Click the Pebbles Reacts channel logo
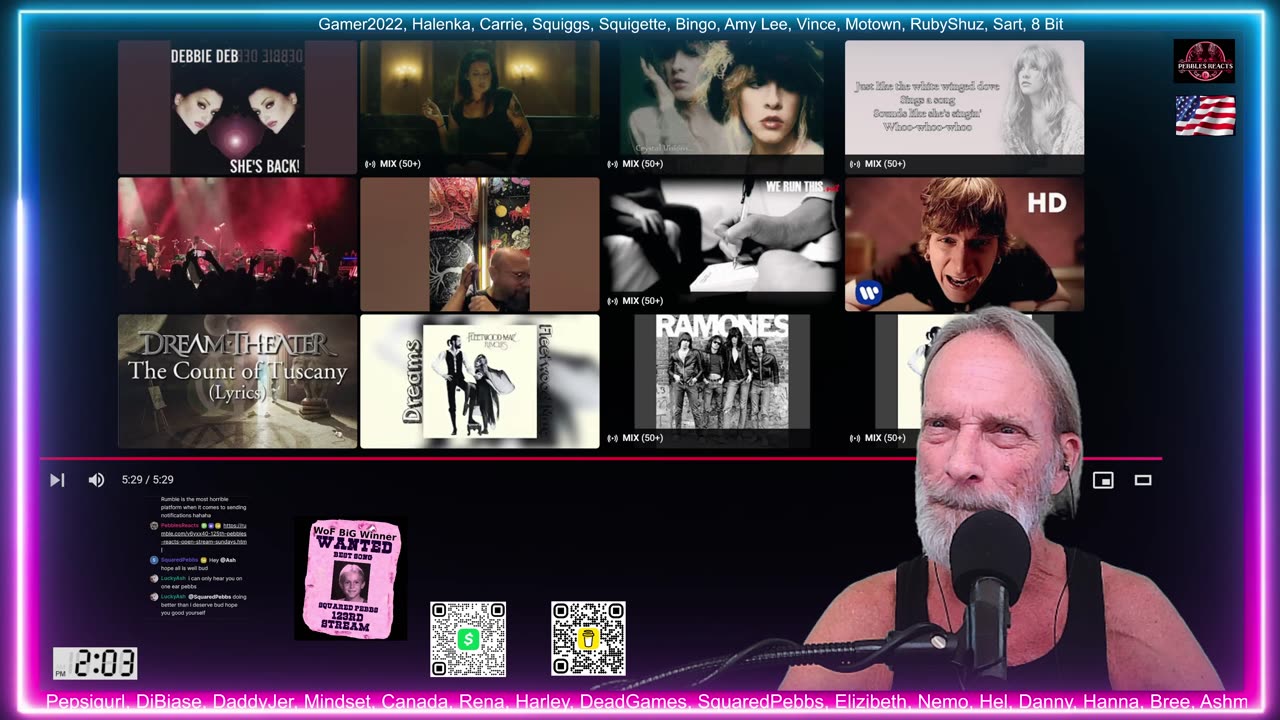Viewport: 1280px width, 720px height. click(1204, 61)
